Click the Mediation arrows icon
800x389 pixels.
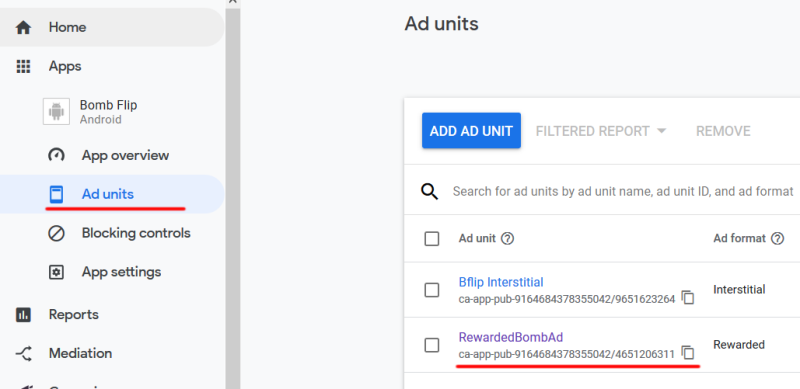(x=23, y=353)
